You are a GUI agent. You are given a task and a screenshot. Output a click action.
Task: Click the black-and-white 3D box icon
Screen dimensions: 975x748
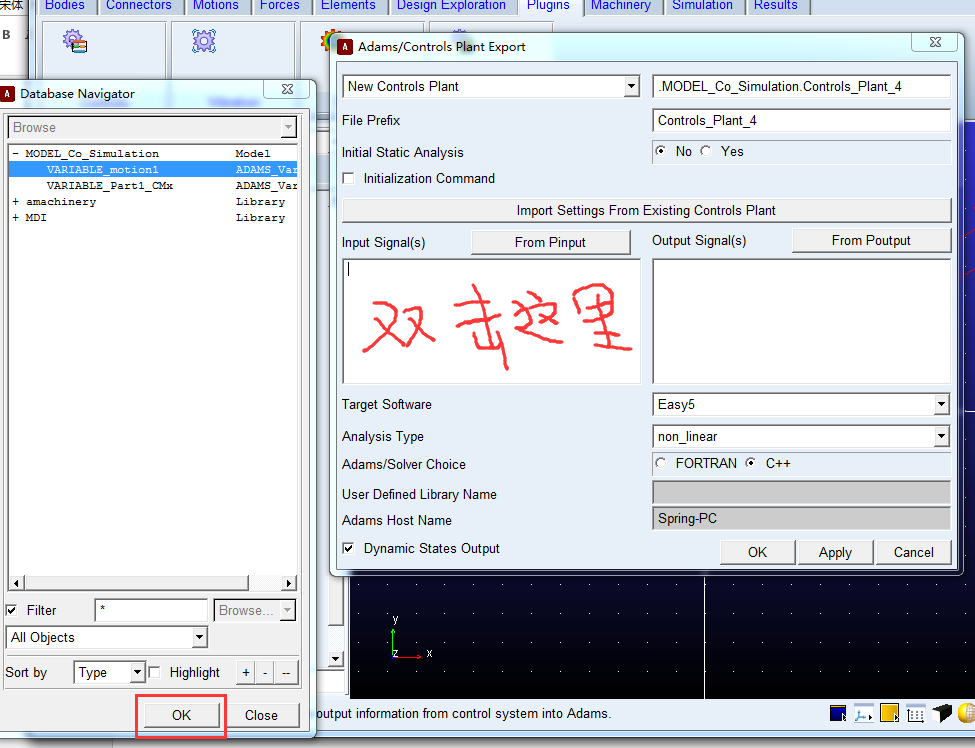pyautogui.click(x=941, y=713)
